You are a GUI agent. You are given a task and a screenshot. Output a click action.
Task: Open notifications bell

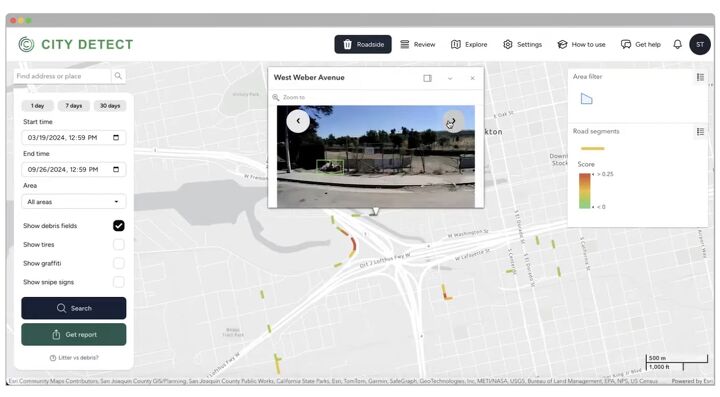click(677, 45)
